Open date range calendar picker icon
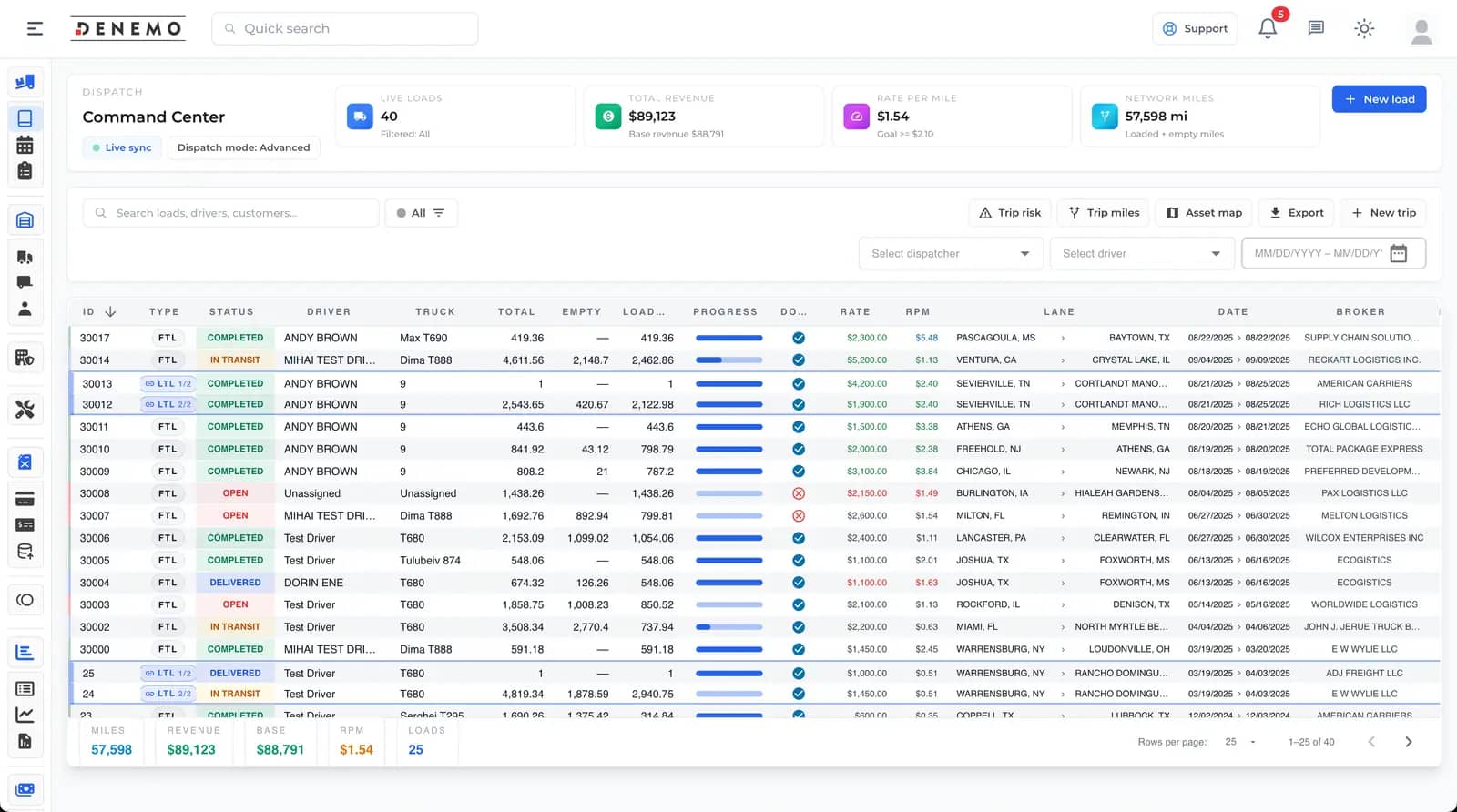1457x812 pixels. tap(1398, 254)
